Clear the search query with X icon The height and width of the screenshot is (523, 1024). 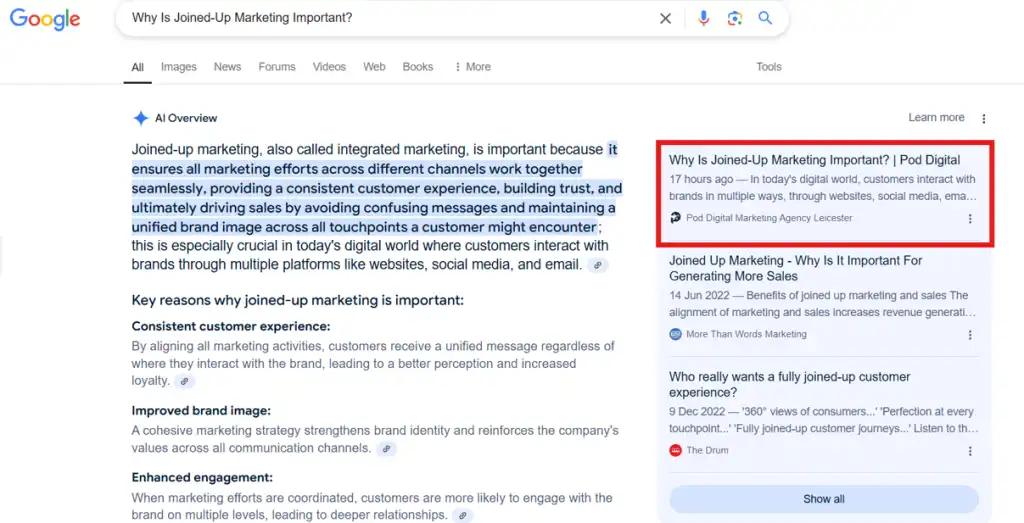tap(666, 19)
